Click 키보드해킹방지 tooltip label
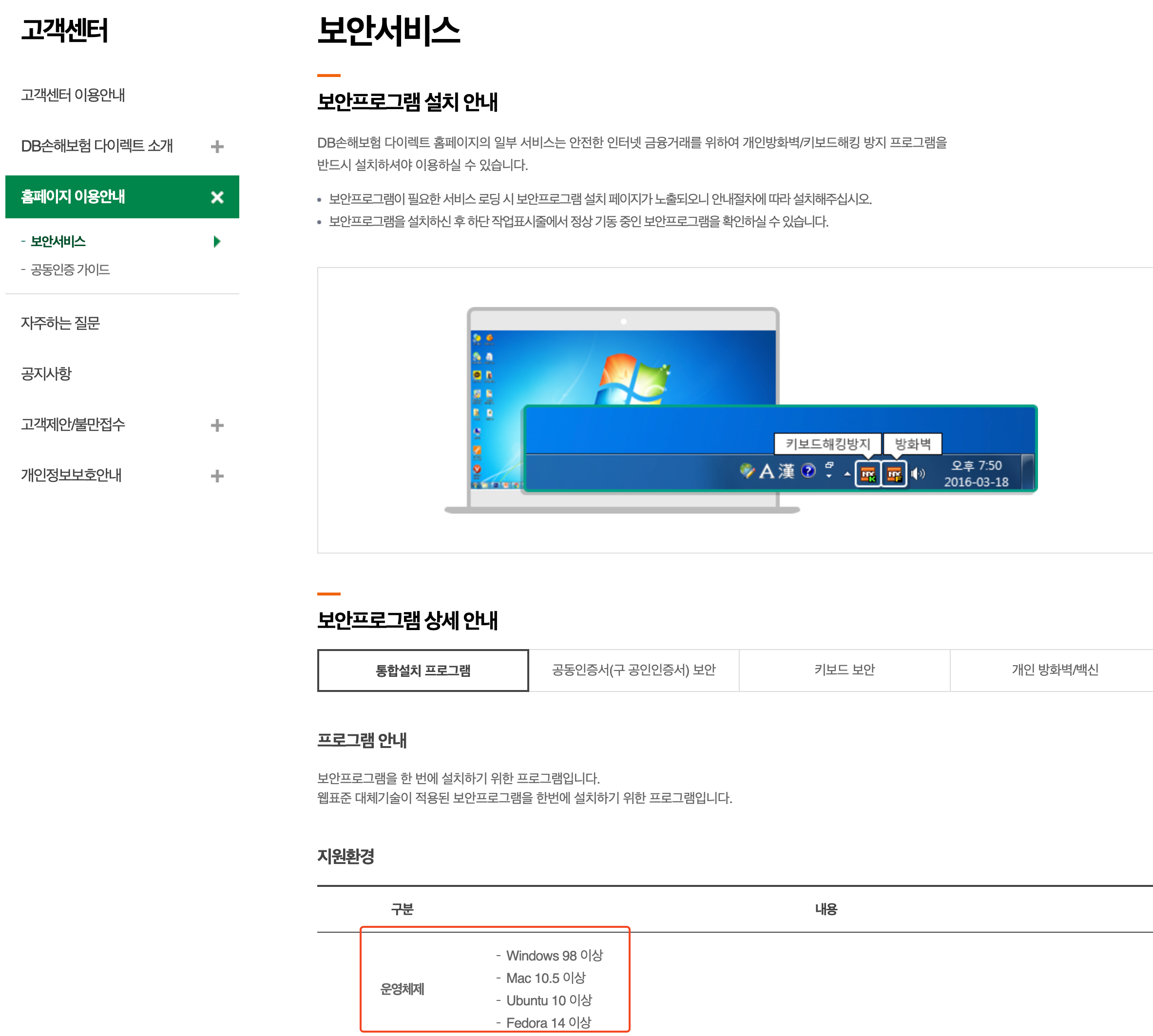Image resolution: width=1153 pixels, height=1036 pixels. coord(827,443)
